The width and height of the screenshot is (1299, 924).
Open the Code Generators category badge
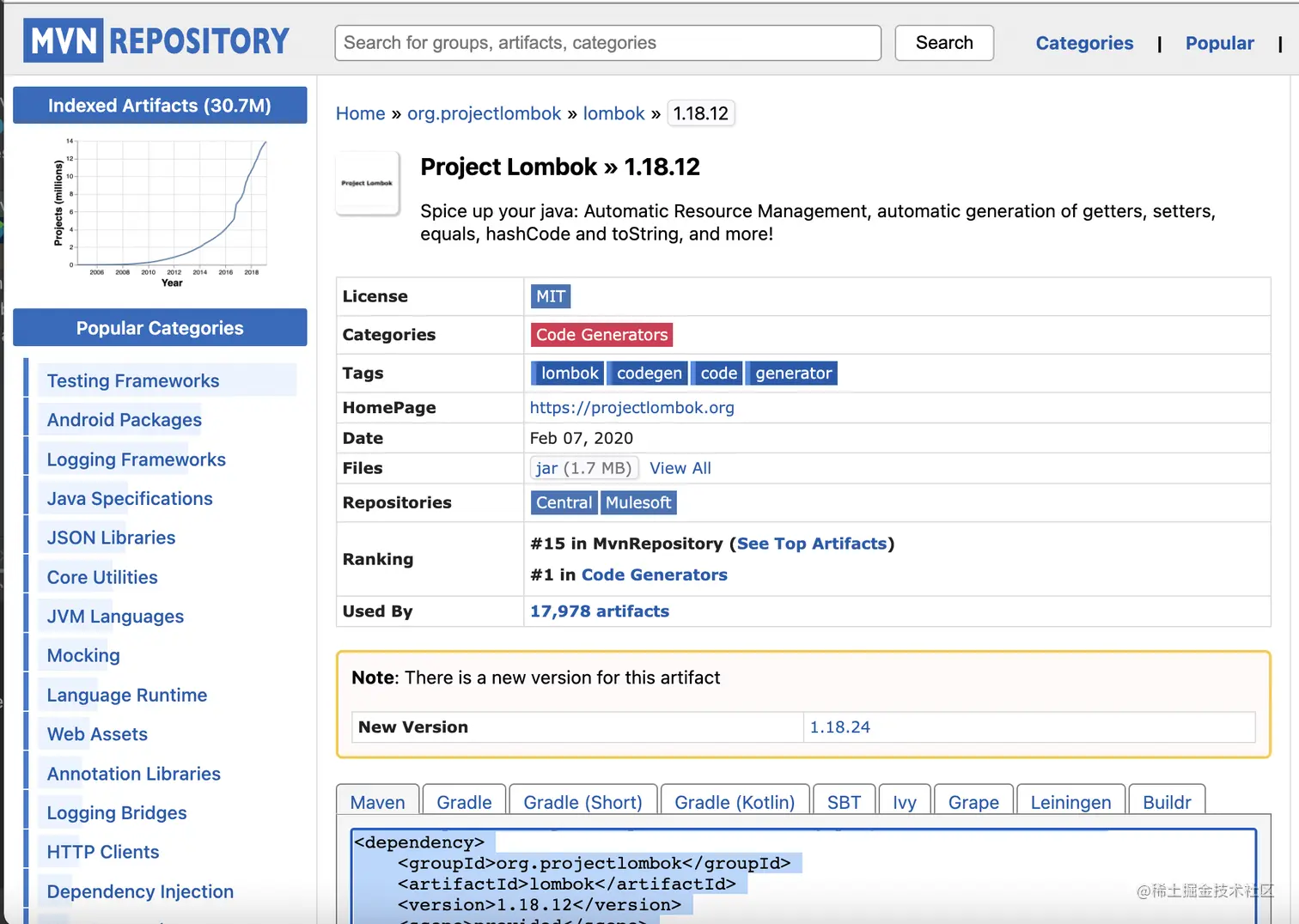[602, 335]
